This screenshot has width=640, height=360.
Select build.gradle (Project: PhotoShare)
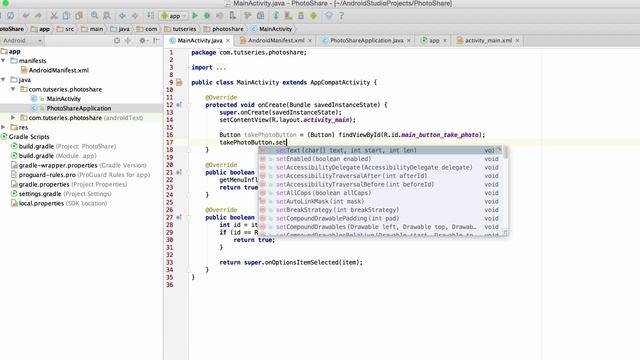tap(63, 146)
